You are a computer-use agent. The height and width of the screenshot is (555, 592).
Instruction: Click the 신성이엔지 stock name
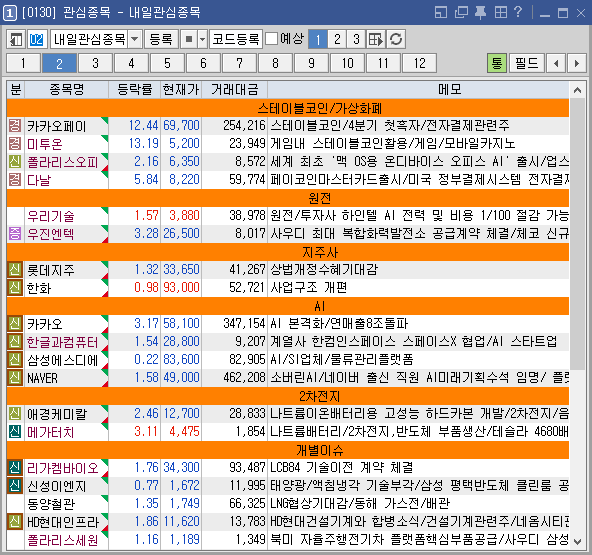(57, 486)
